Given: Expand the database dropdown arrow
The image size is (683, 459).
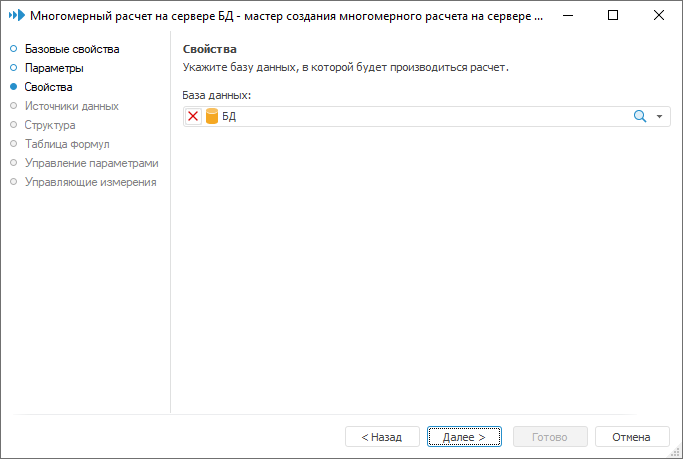Looking at the screenshot, I should pyautogui.click(x=660, y=117).
